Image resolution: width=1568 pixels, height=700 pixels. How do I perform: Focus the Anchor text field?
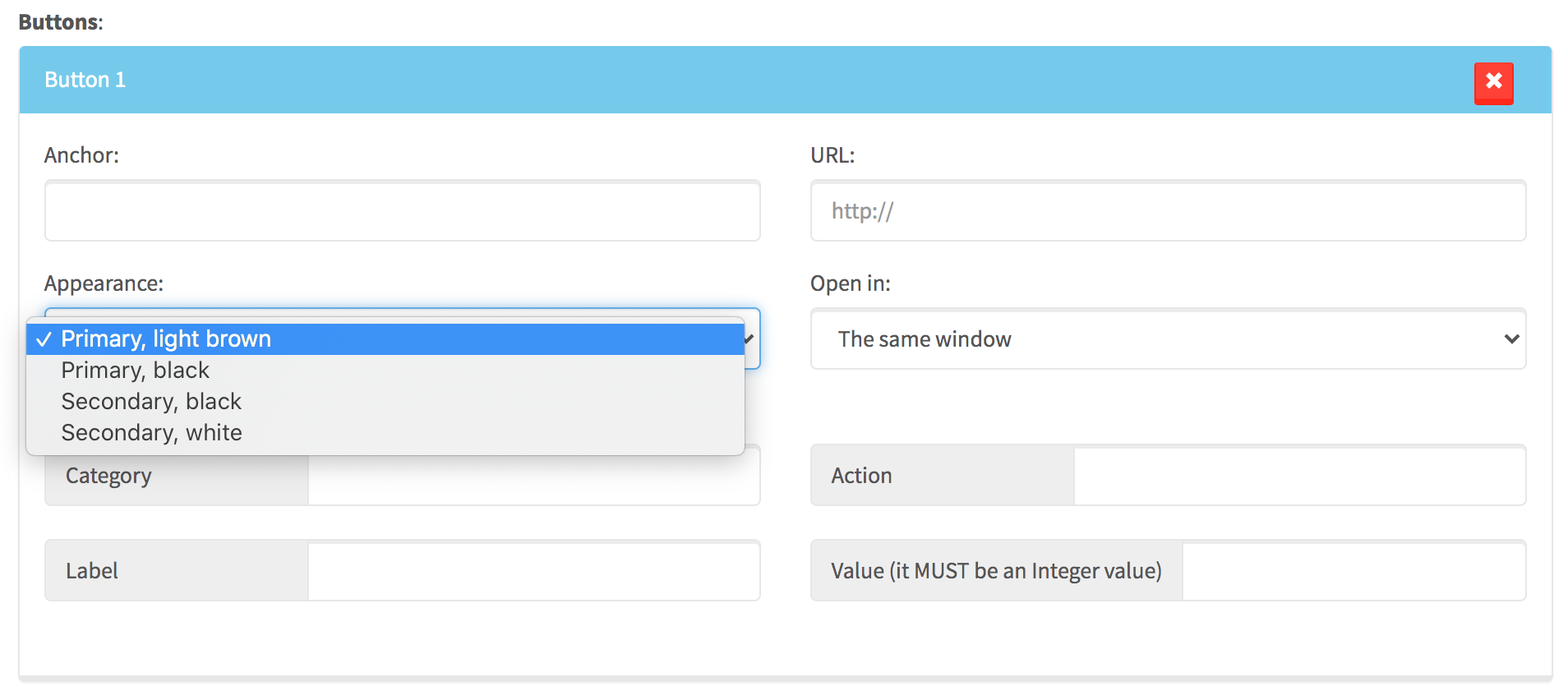pyautogui.click(x=402, y=210)
